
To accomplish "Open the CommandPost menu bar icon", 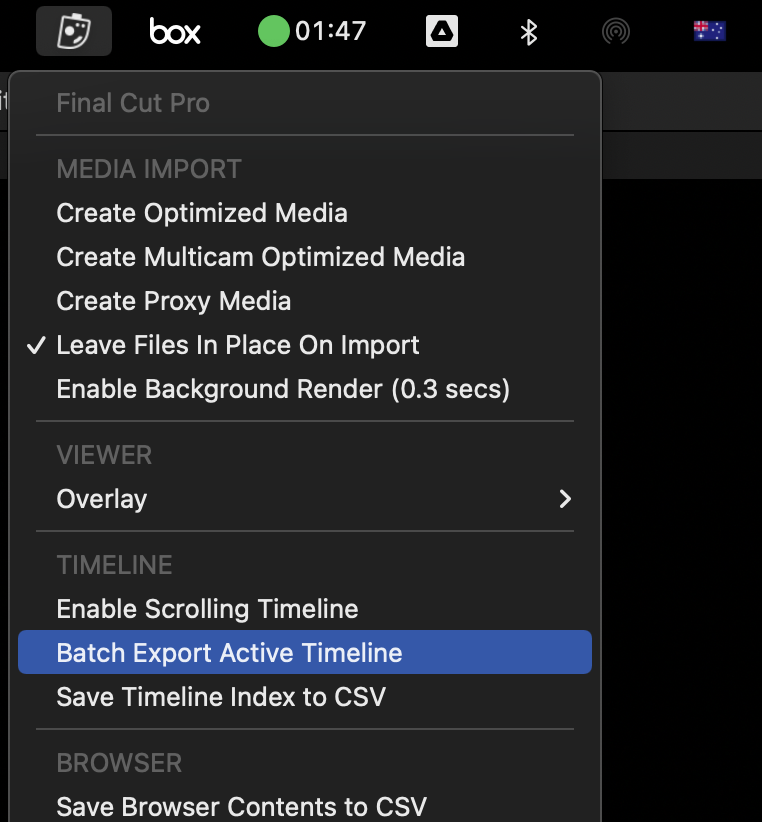I will point(74,31).
